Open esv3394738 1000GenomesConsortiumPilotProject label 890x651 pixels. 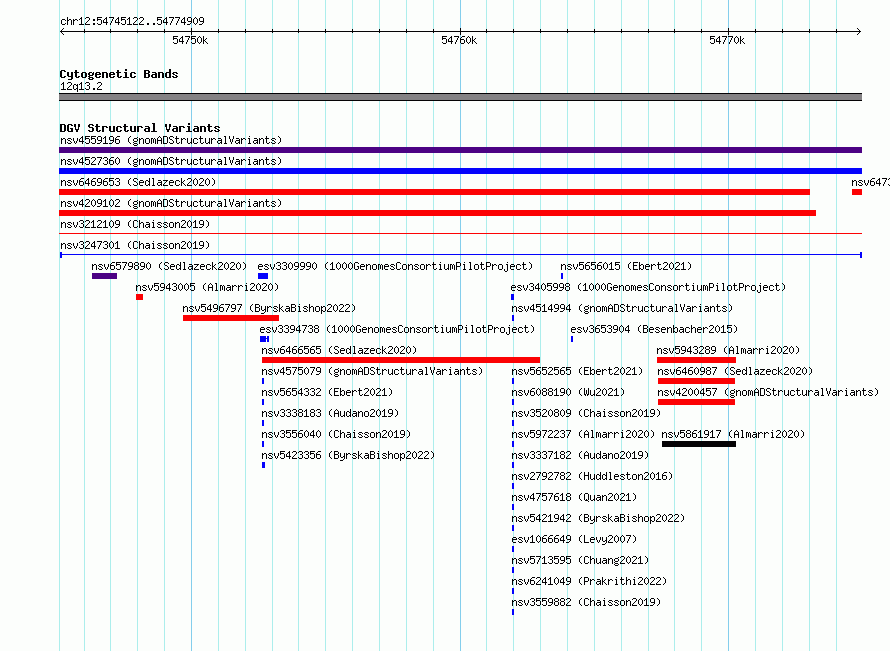click(x=397, y=329)
